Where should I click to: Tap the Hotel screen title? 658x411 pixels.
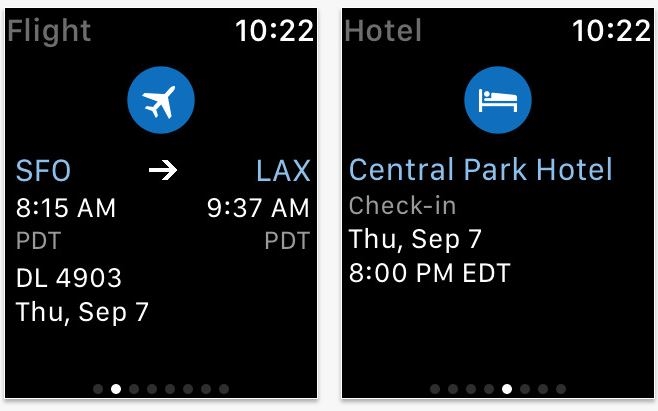coord(383,31)
